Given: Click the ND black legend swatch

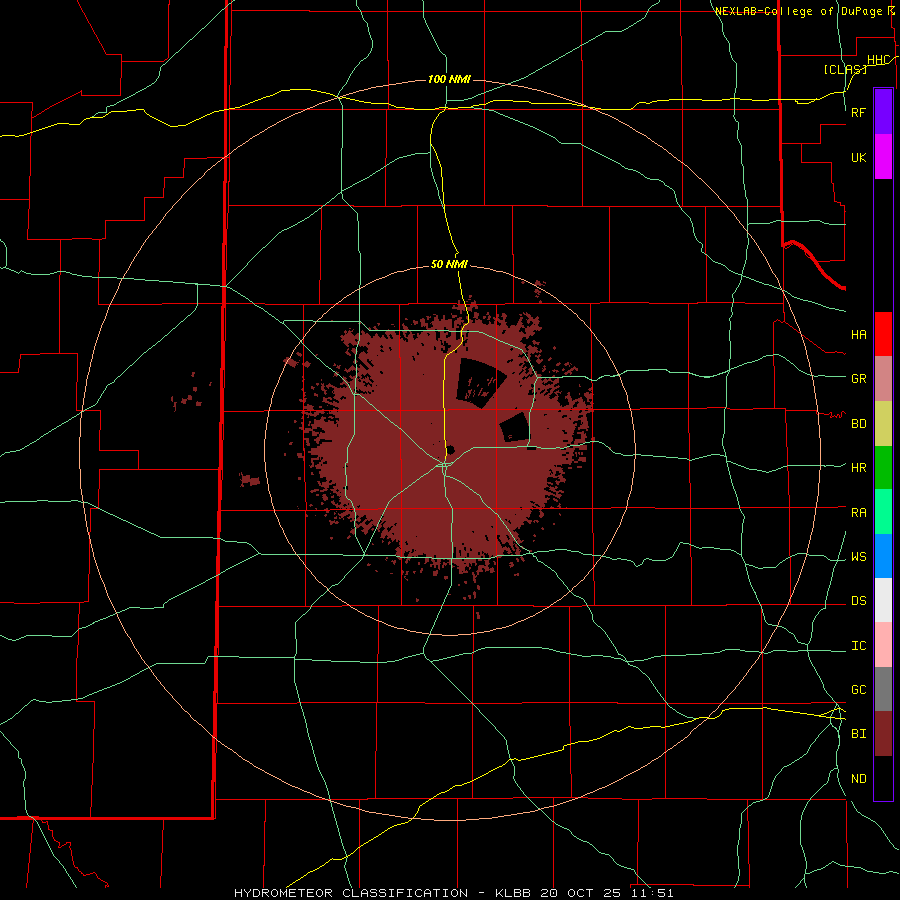Looking at the screenshot, I should coord(883,778).
